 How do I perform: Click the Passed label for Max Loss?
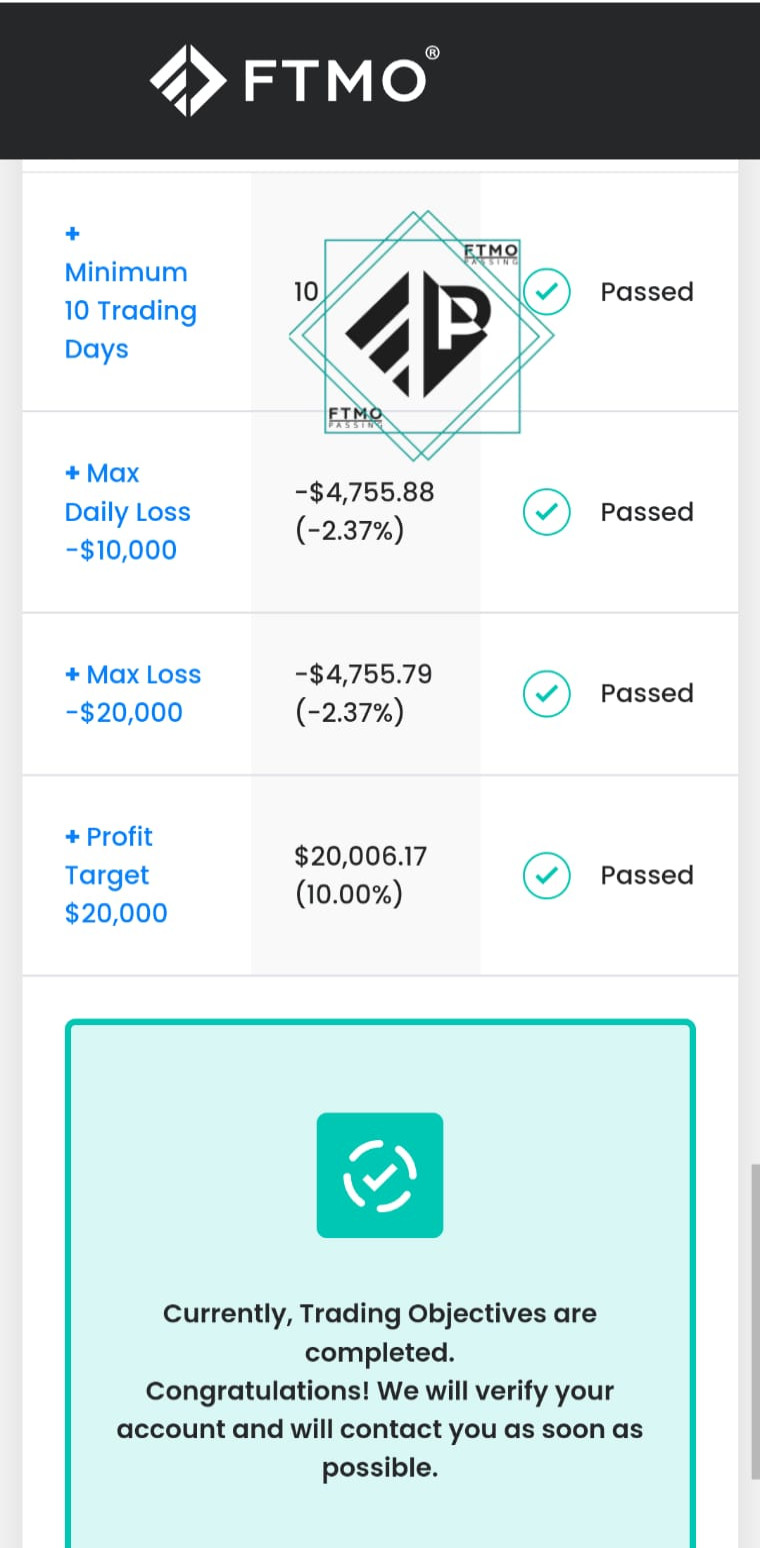pyautogui.click(x=647, y=693)
